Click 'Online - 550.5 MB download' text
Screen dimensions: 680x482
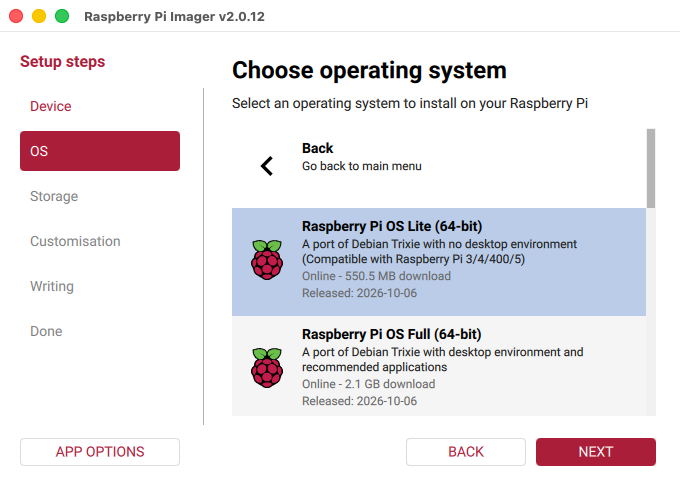pos(376,276)
